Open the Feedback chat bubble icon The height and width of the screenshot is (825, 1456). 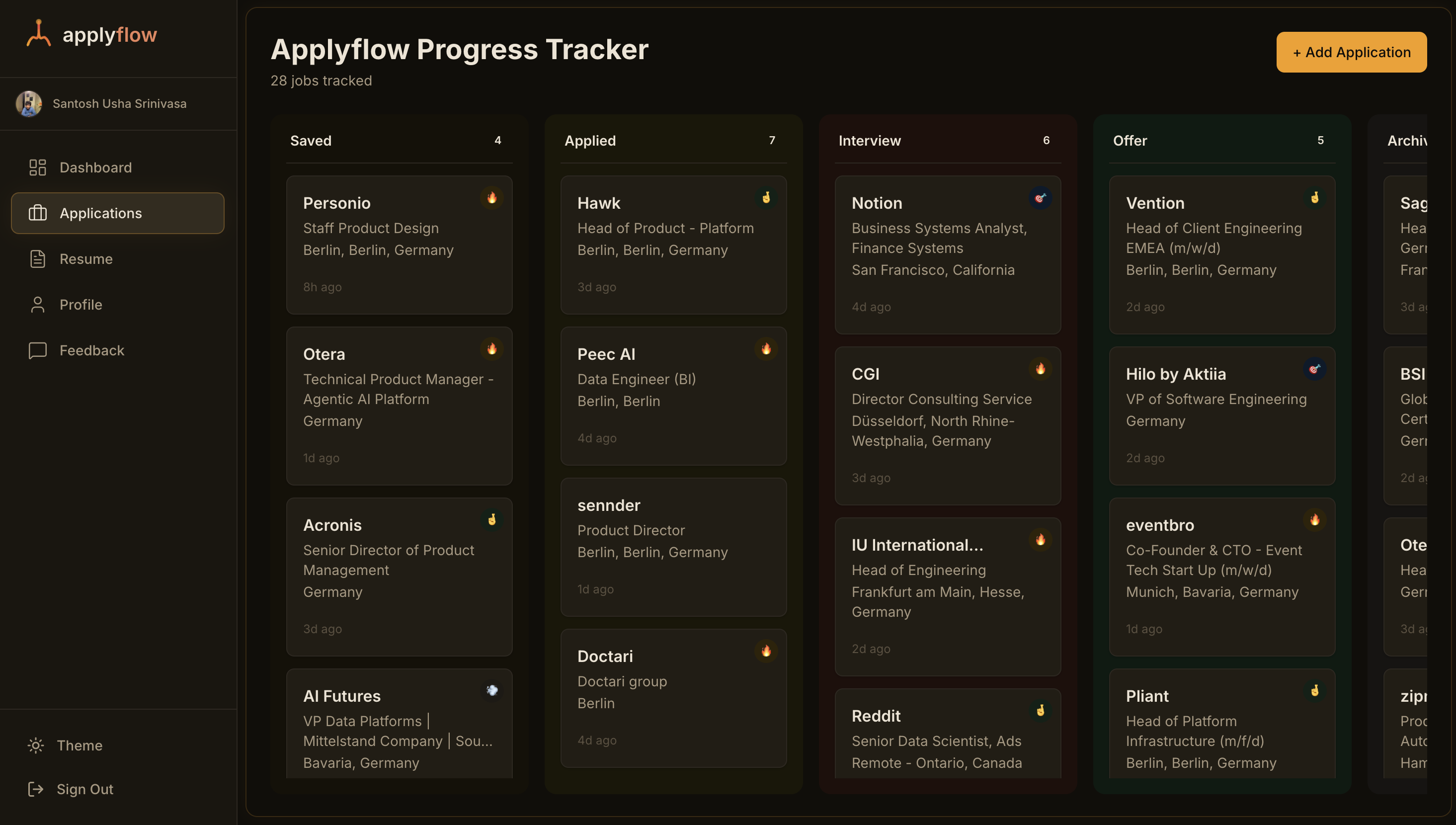point(37,350)
